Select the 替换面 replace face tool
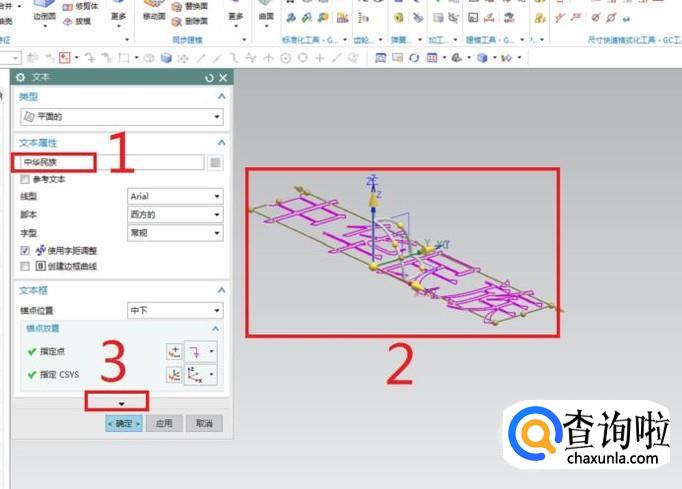 point(190,7)
